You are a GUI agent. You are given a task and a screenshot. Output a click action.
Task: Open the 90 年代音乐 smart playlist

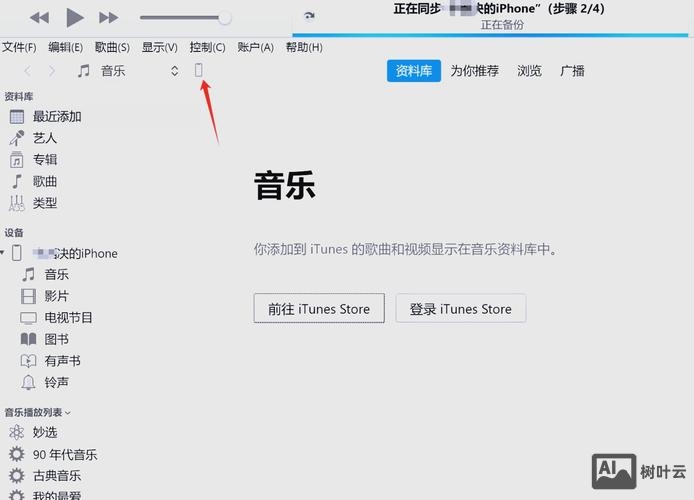(65, 454)
